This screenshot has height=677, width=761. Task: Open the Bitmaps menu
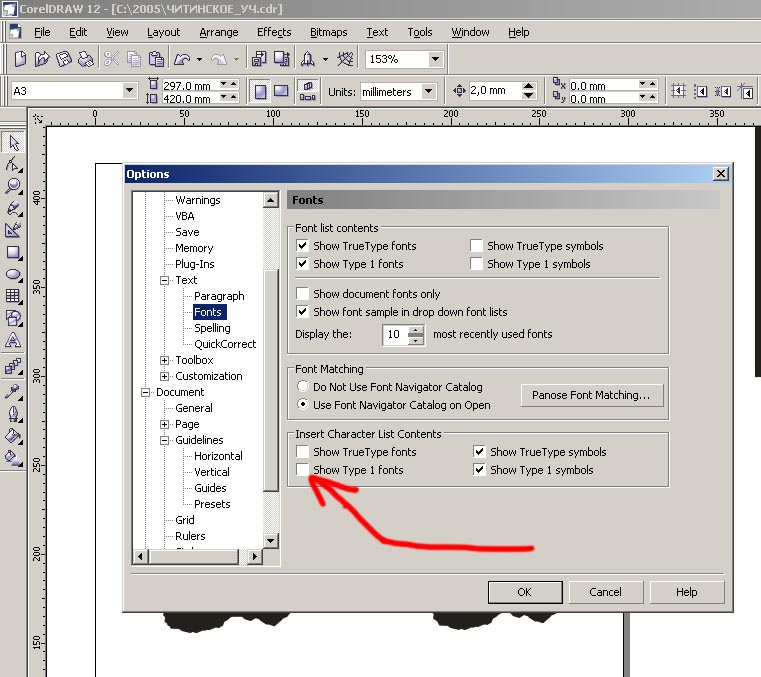pos(329,33)
